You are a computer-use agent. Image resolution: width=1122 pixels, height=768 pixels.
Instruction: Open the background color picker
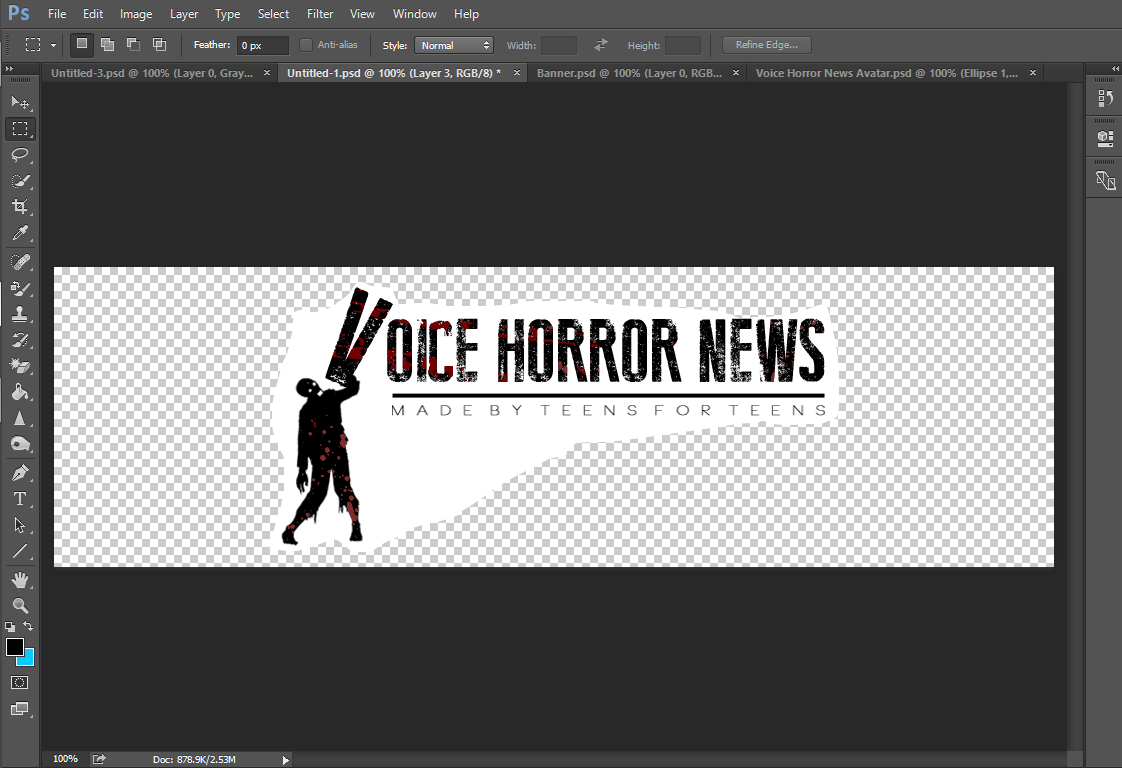click(28, 659)
